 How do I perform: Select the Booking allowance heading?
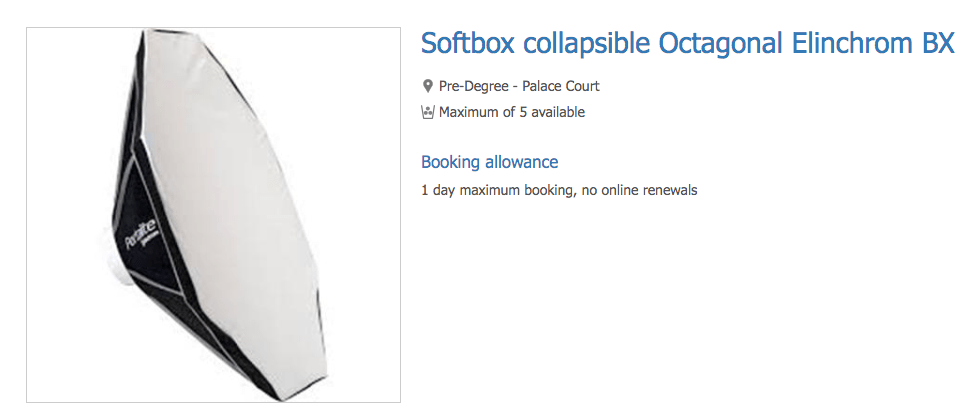click(489, 162)
